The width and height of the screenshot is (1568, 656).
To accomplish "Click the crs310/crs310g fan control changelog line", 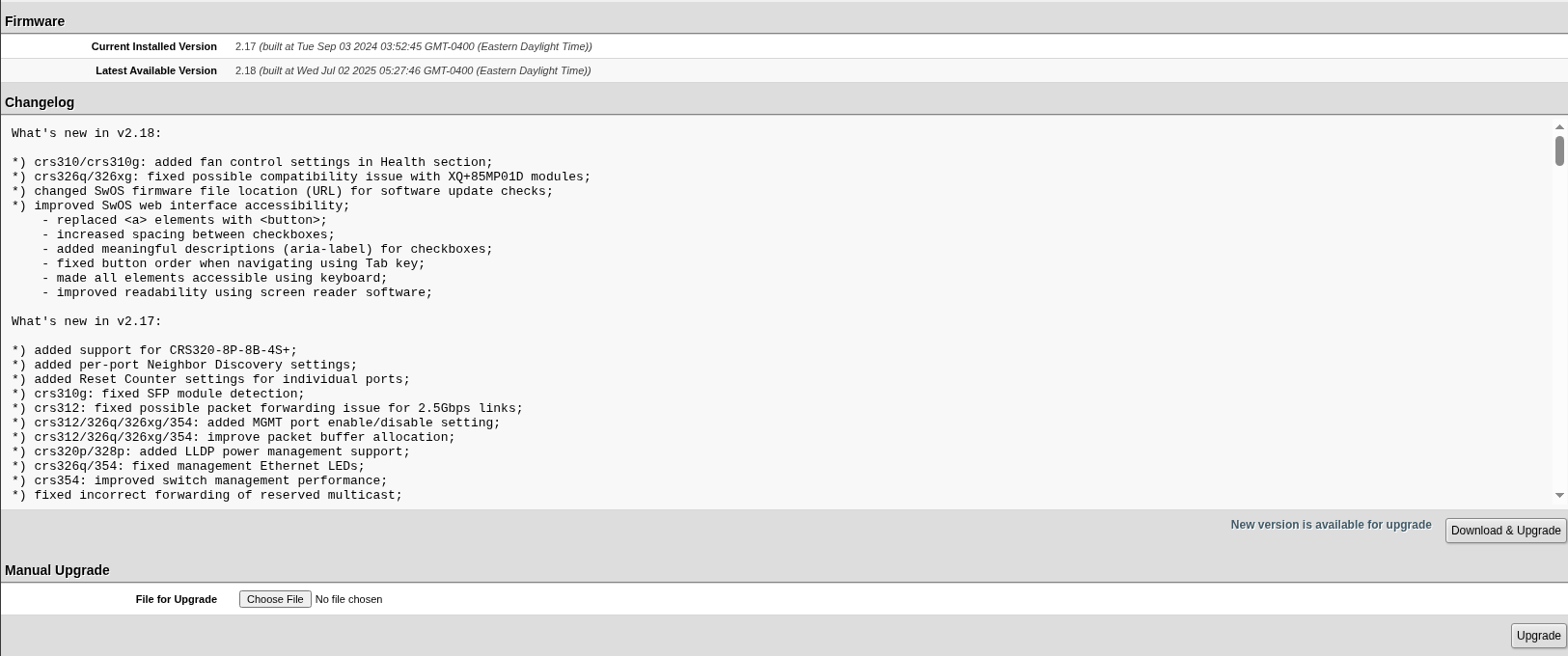I will [253, 162].
